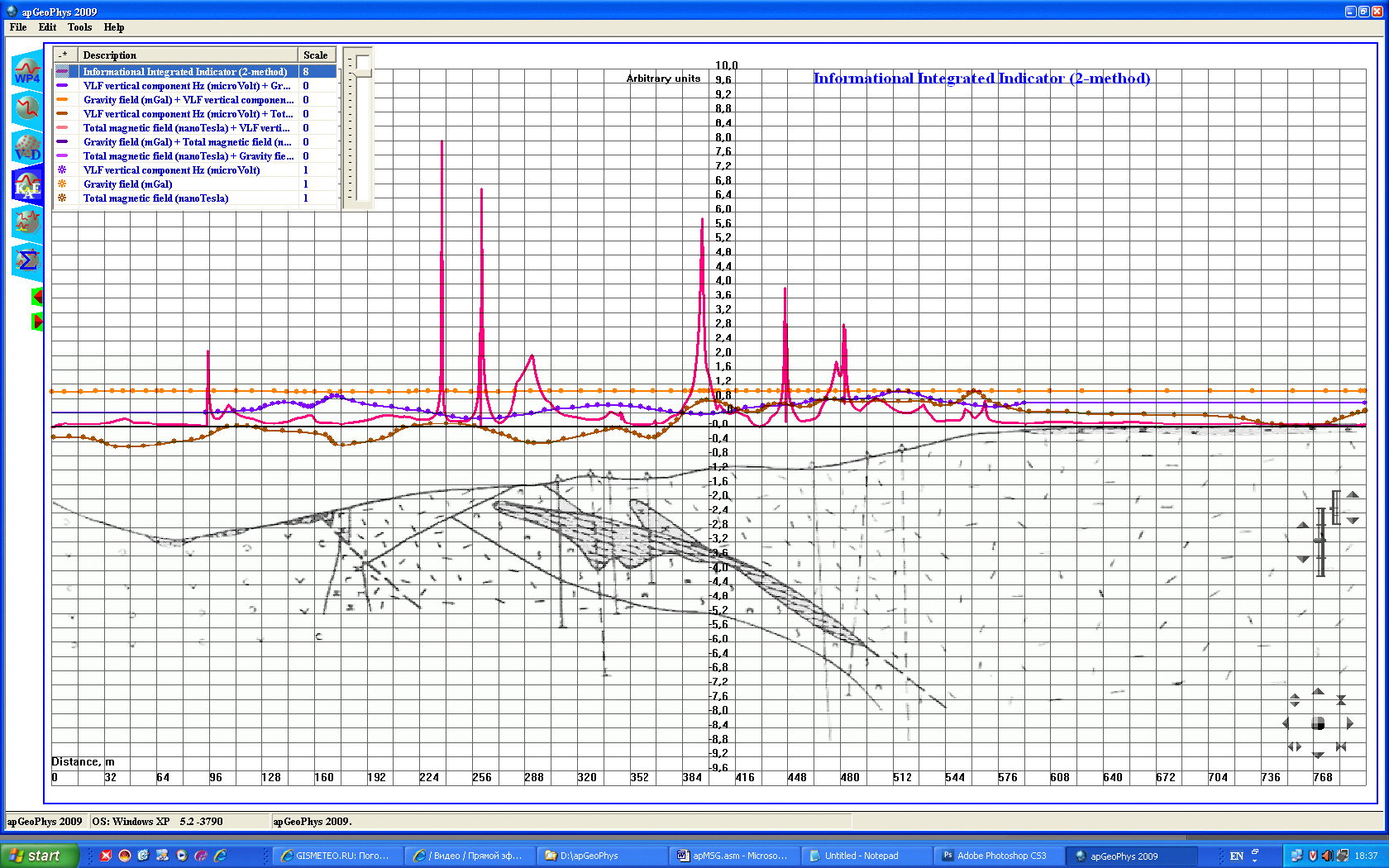Click the red right arrow on green

click(37, 322)
